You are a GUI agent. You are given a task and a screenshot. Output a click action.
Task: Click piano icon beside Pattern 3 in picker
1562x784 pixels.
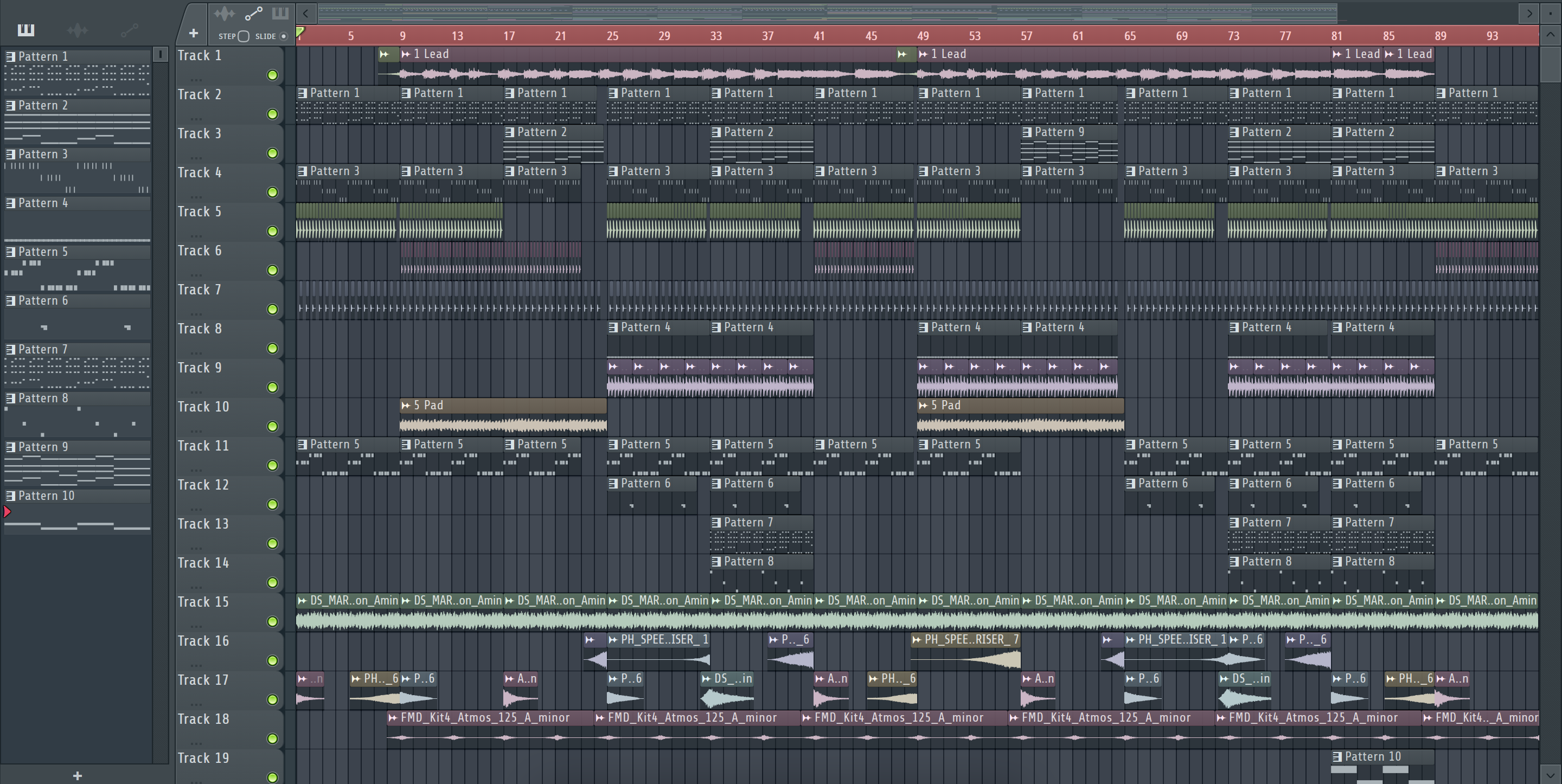[x=10, y=154]
